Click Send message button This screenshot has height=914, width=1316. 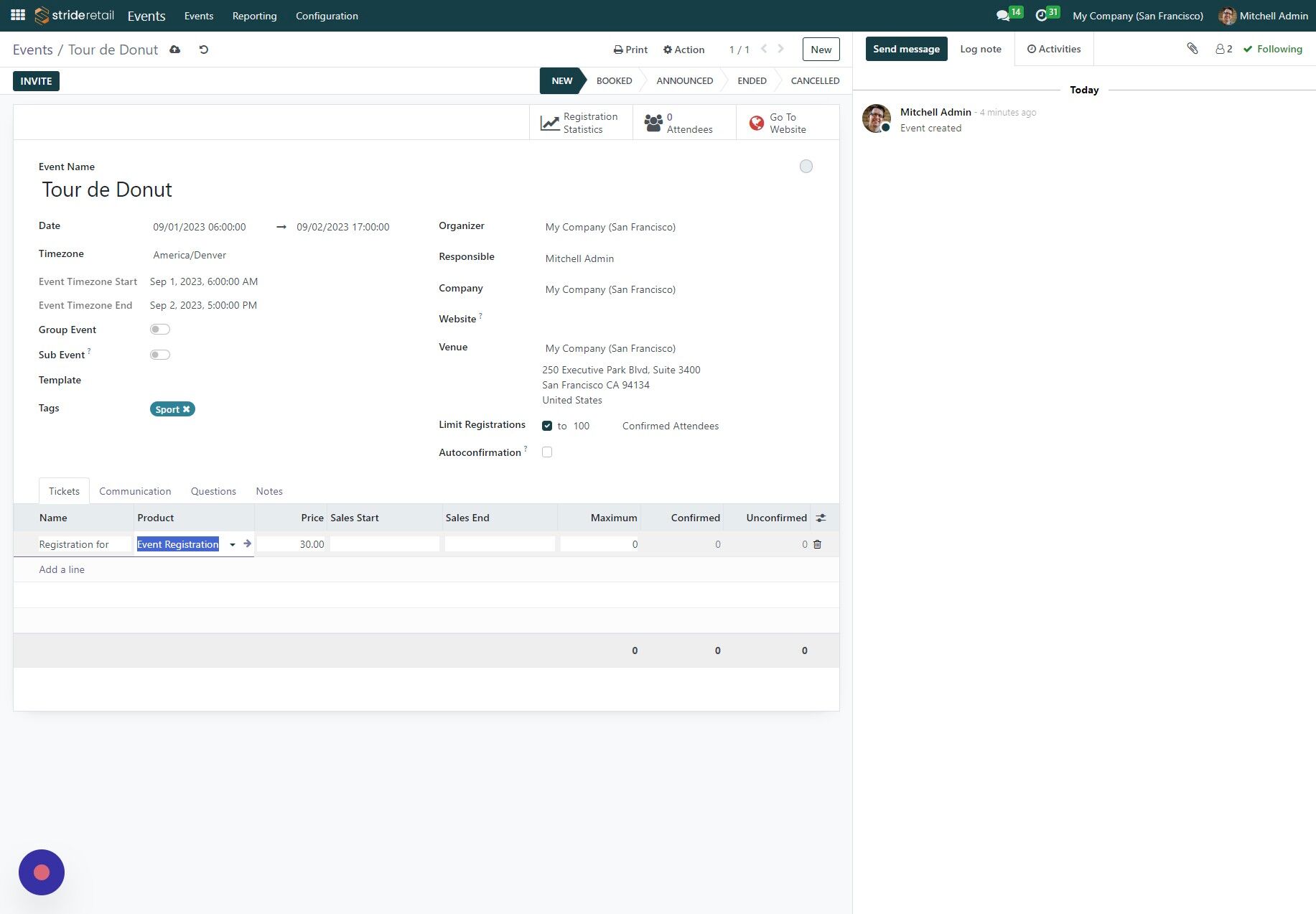(906, 49)
